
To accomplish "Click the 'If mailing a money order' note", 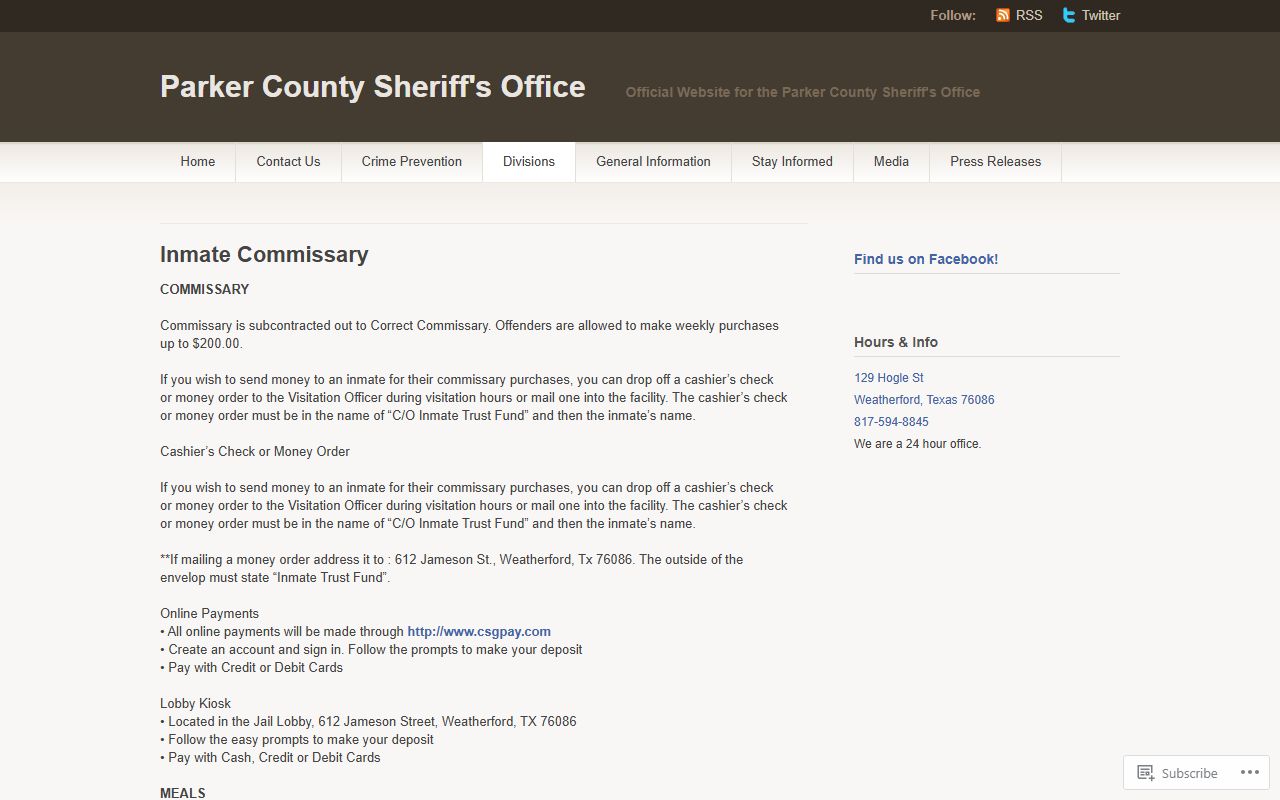I will [x=452, y=568].
